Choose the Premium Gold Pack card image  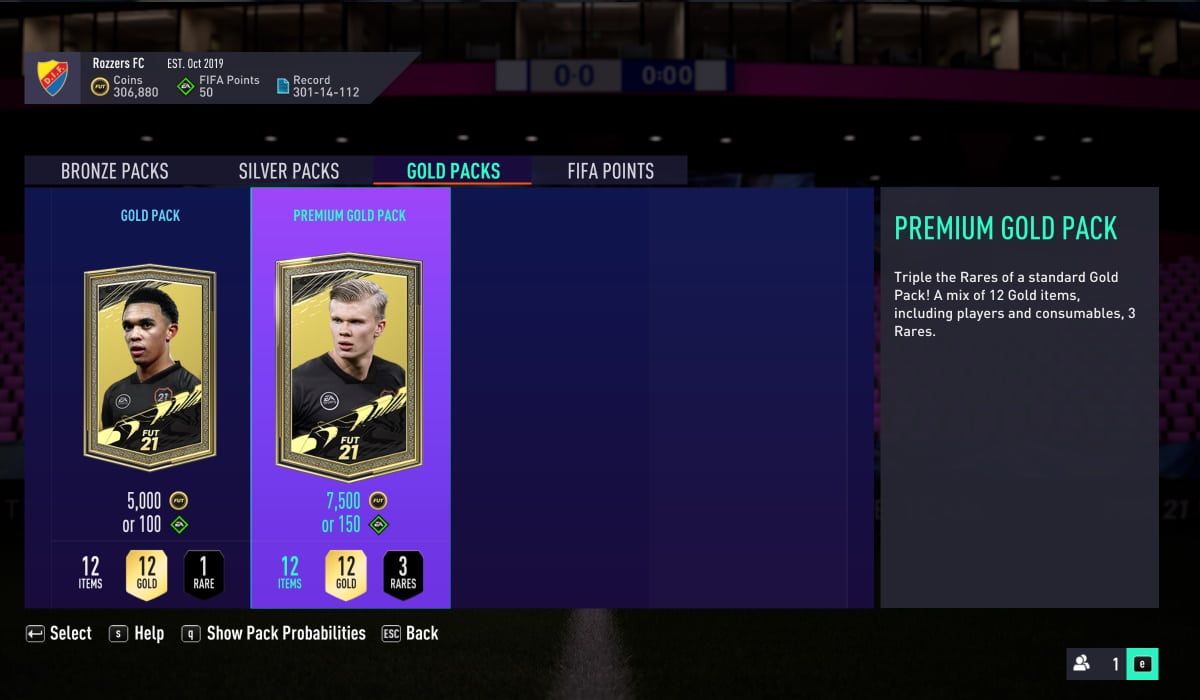349,366
